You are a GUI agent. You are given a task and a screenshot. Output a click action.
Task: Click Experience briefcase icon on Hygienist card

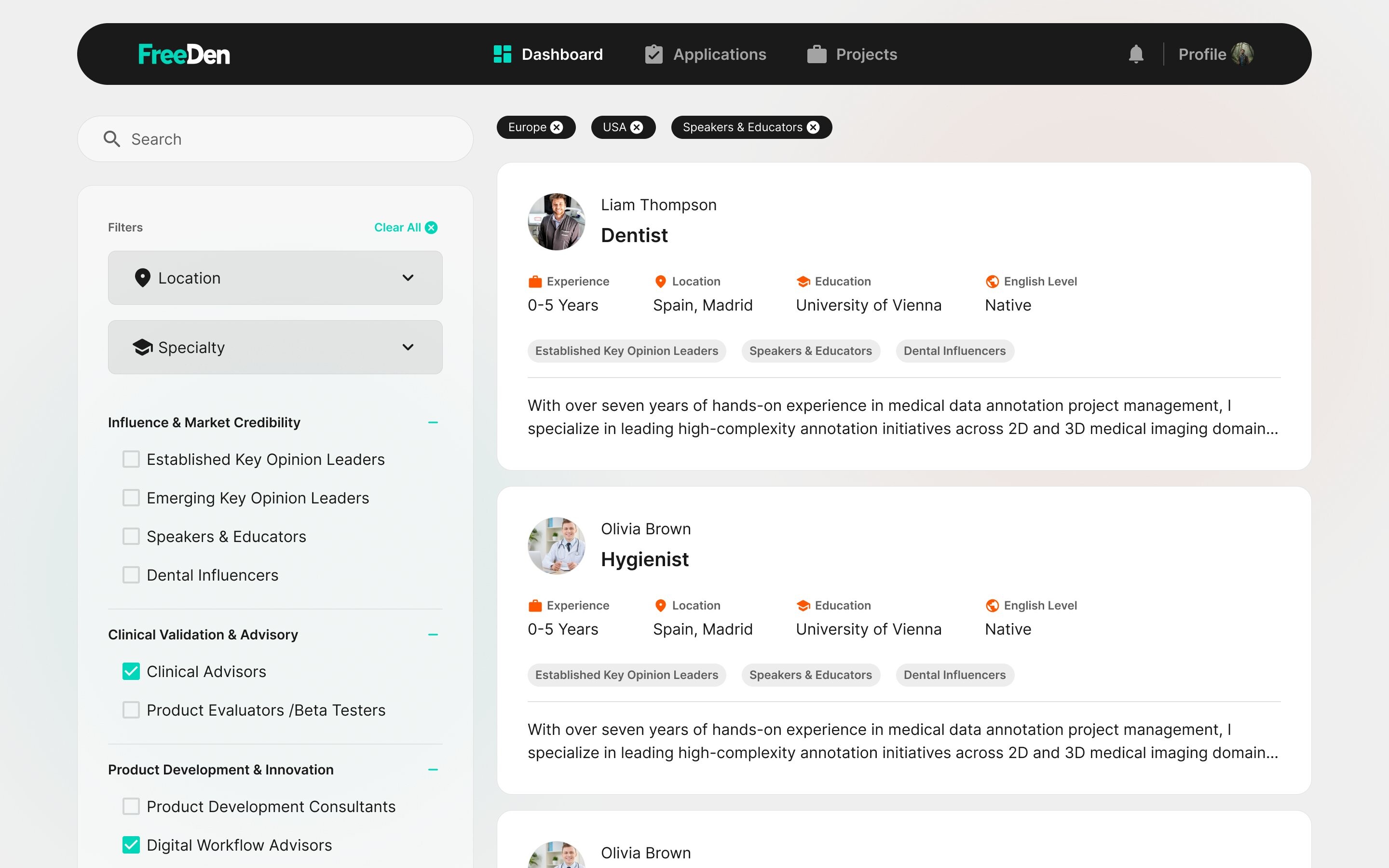coord(535,606)
